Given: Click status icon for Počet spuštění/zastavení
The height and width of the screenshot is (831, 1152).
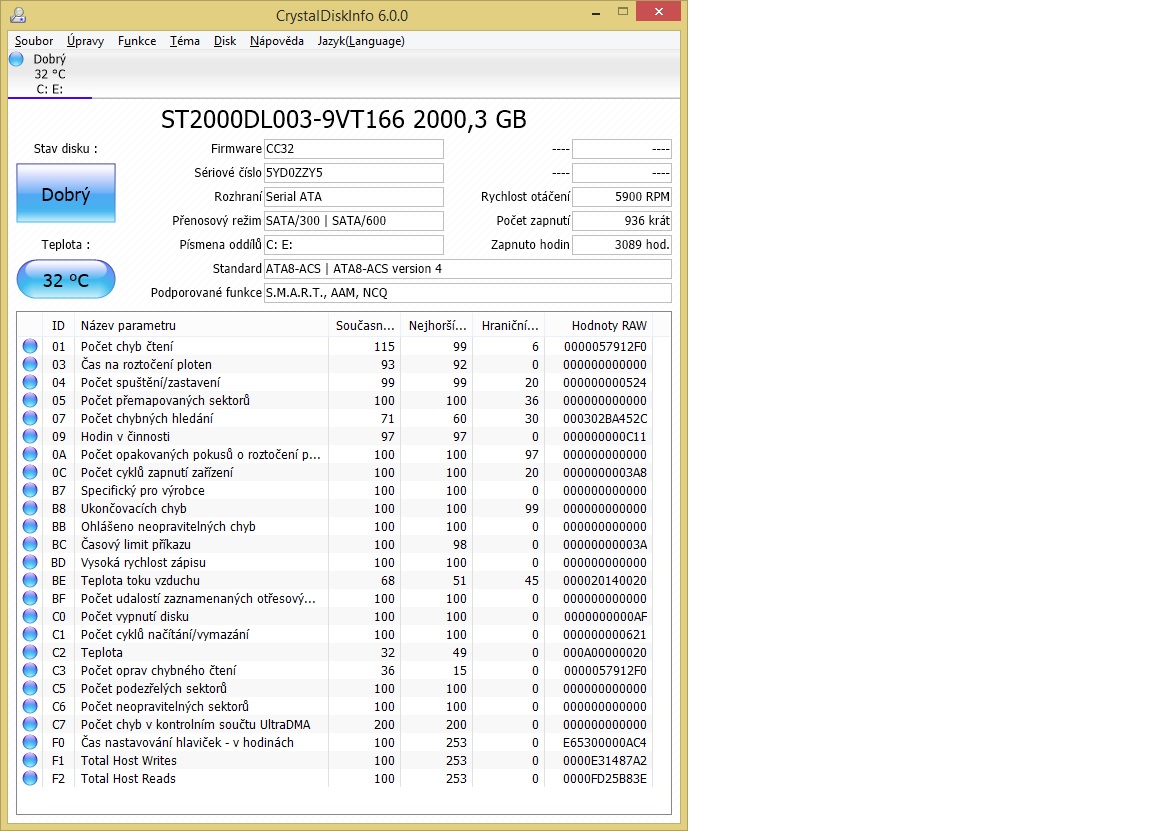Looking at the screenshot, I should 30,382.
